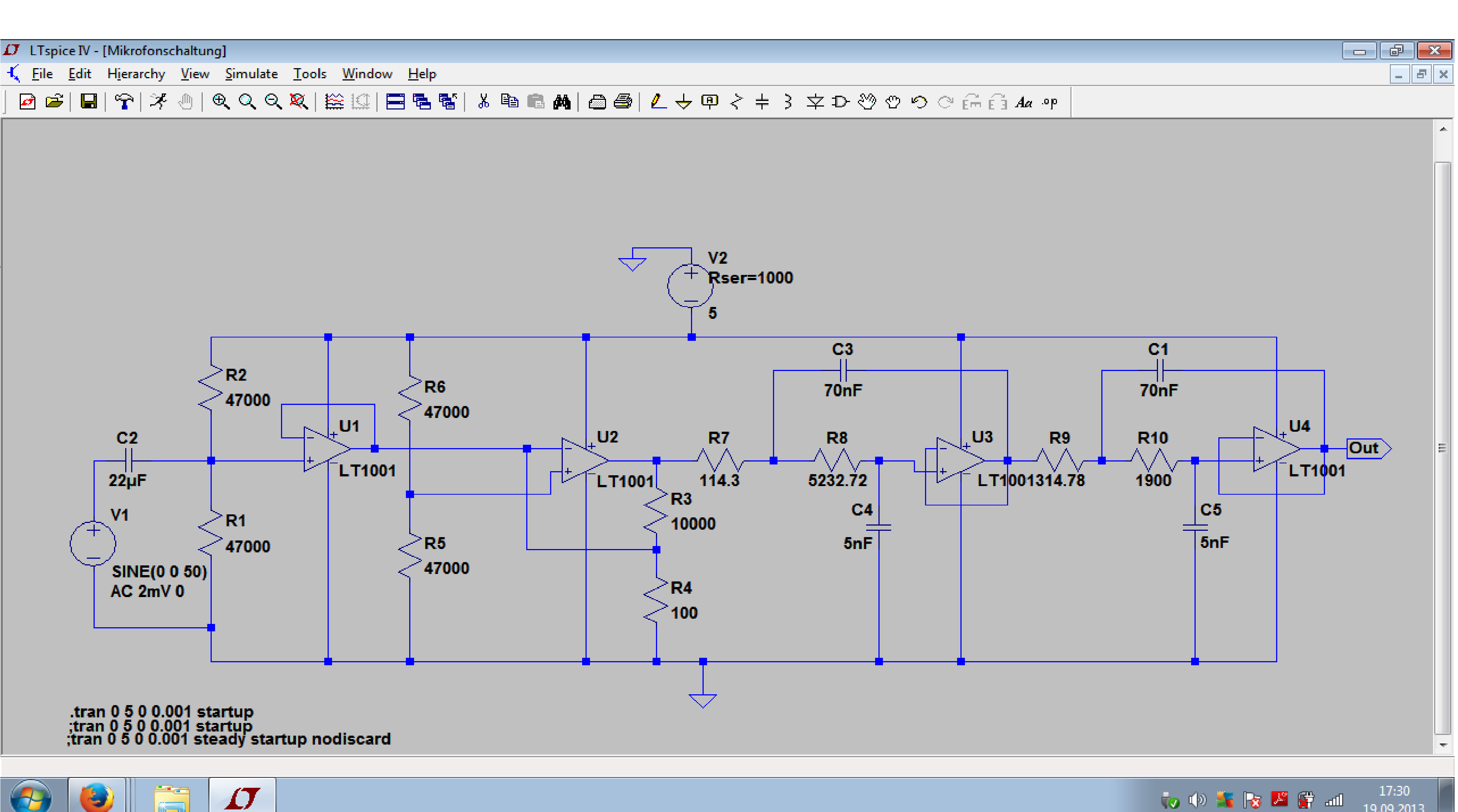Print the schematic
This screenshot has width=1458, height=812.
click(x=623, y=102)
